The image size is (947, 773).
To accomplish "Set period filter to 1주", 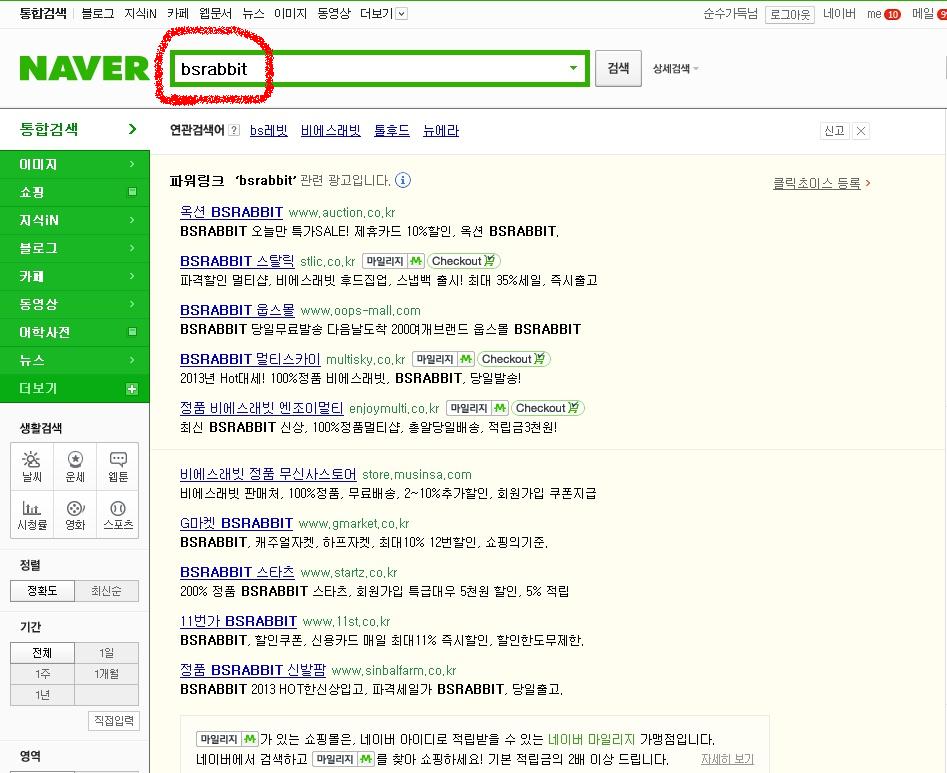I will [42, 674].
